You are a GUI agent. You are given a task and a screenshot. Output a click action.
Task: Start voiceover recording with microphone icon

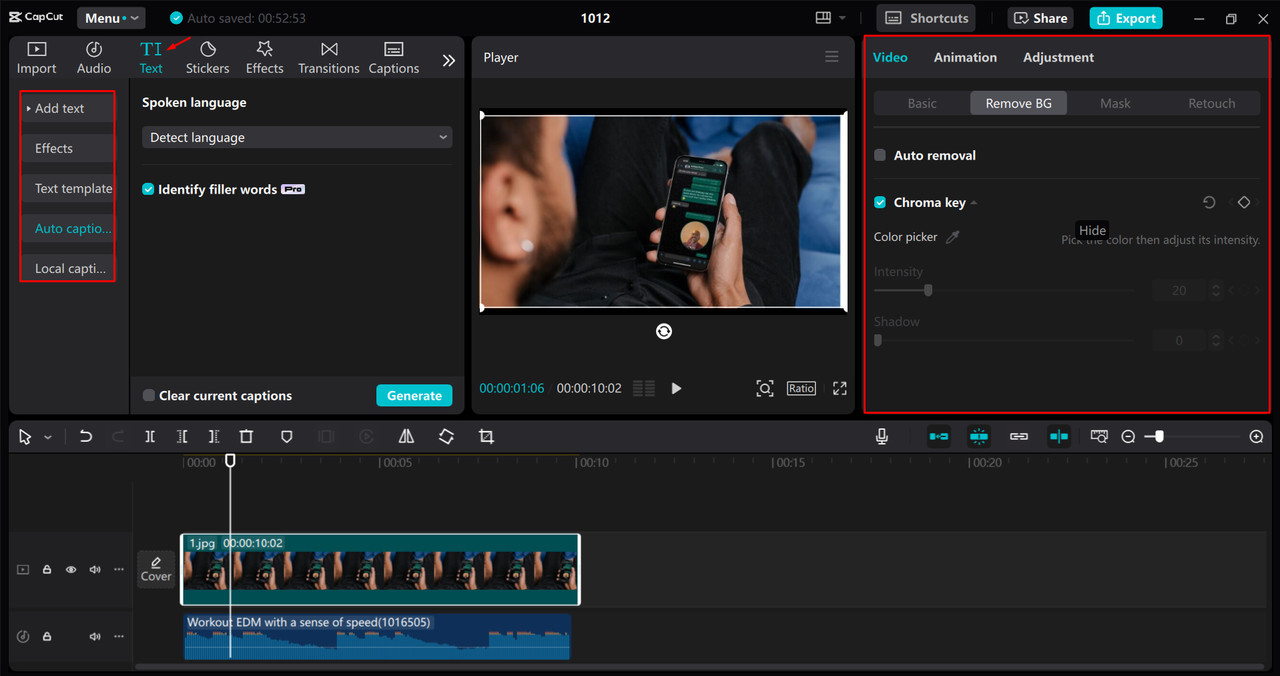point(882,437)
